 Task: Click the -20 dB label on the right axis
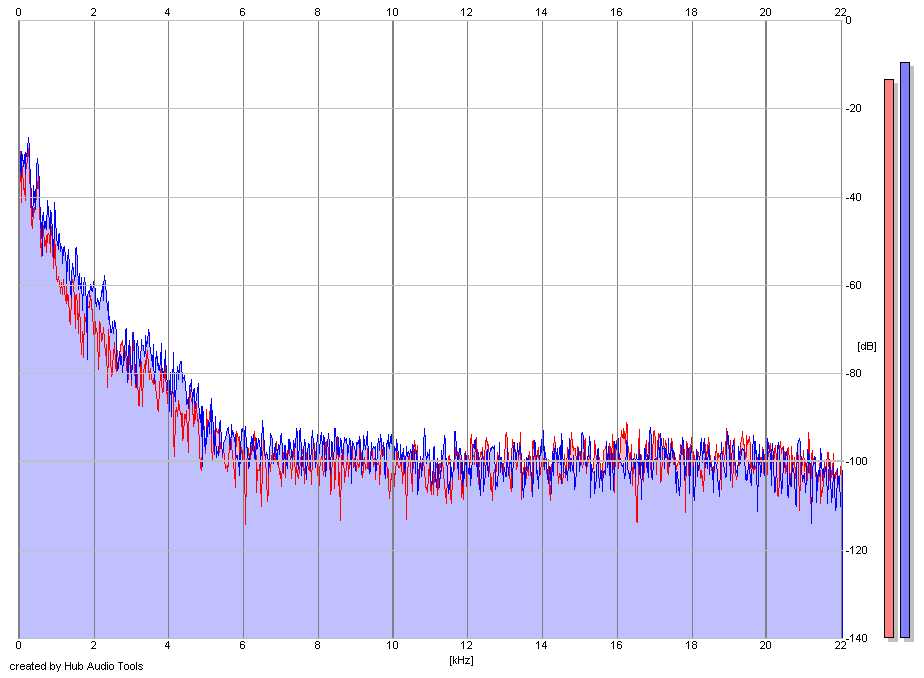tap(854, 108)
